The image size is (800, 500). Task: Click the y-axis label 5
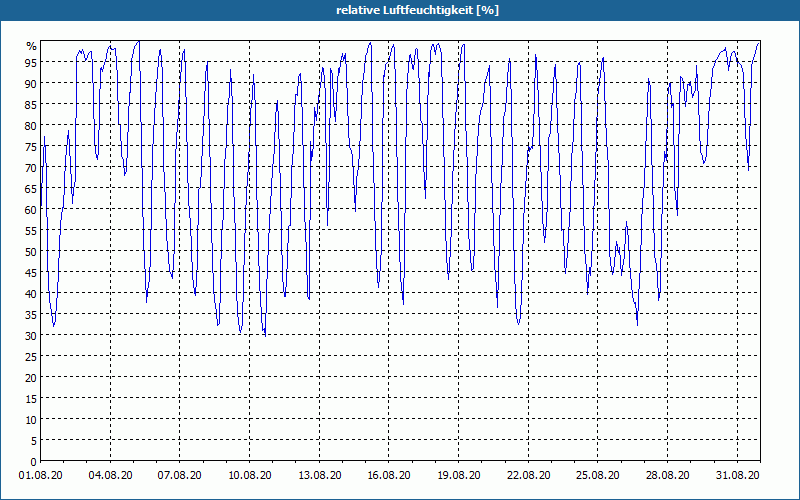[x=34, y=441]
